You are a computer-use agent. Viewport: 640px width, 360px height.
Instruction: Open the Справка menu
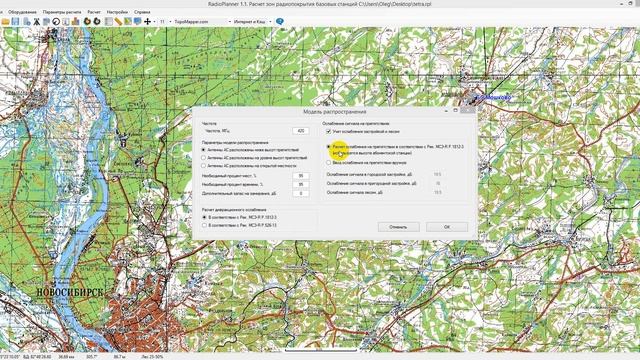tap(142, 12)
